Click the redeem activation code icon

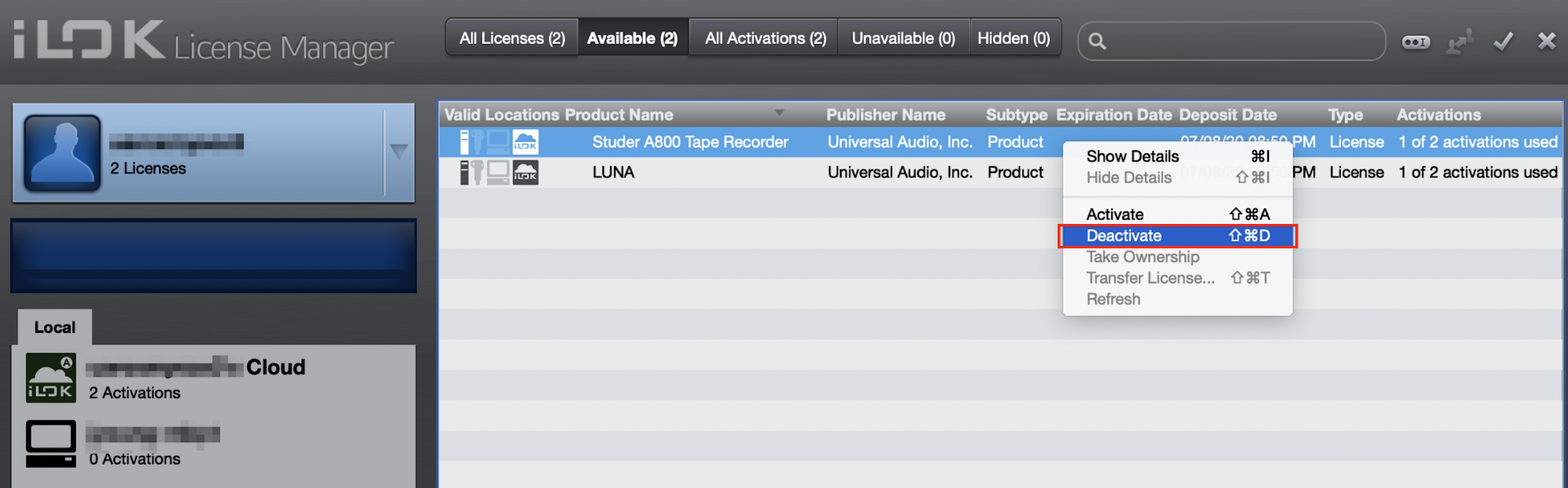point(1415,41)
